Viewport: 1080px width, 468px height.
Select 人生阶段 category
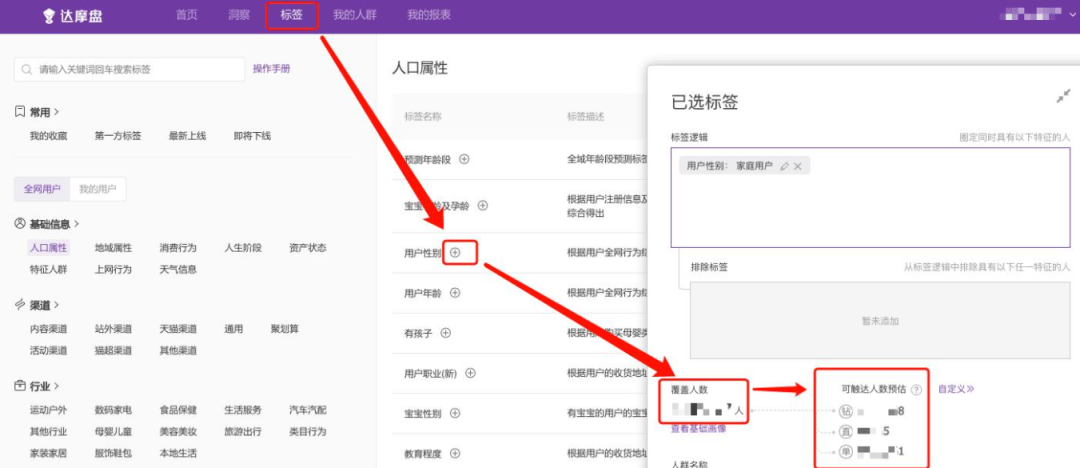click(243, 248)
